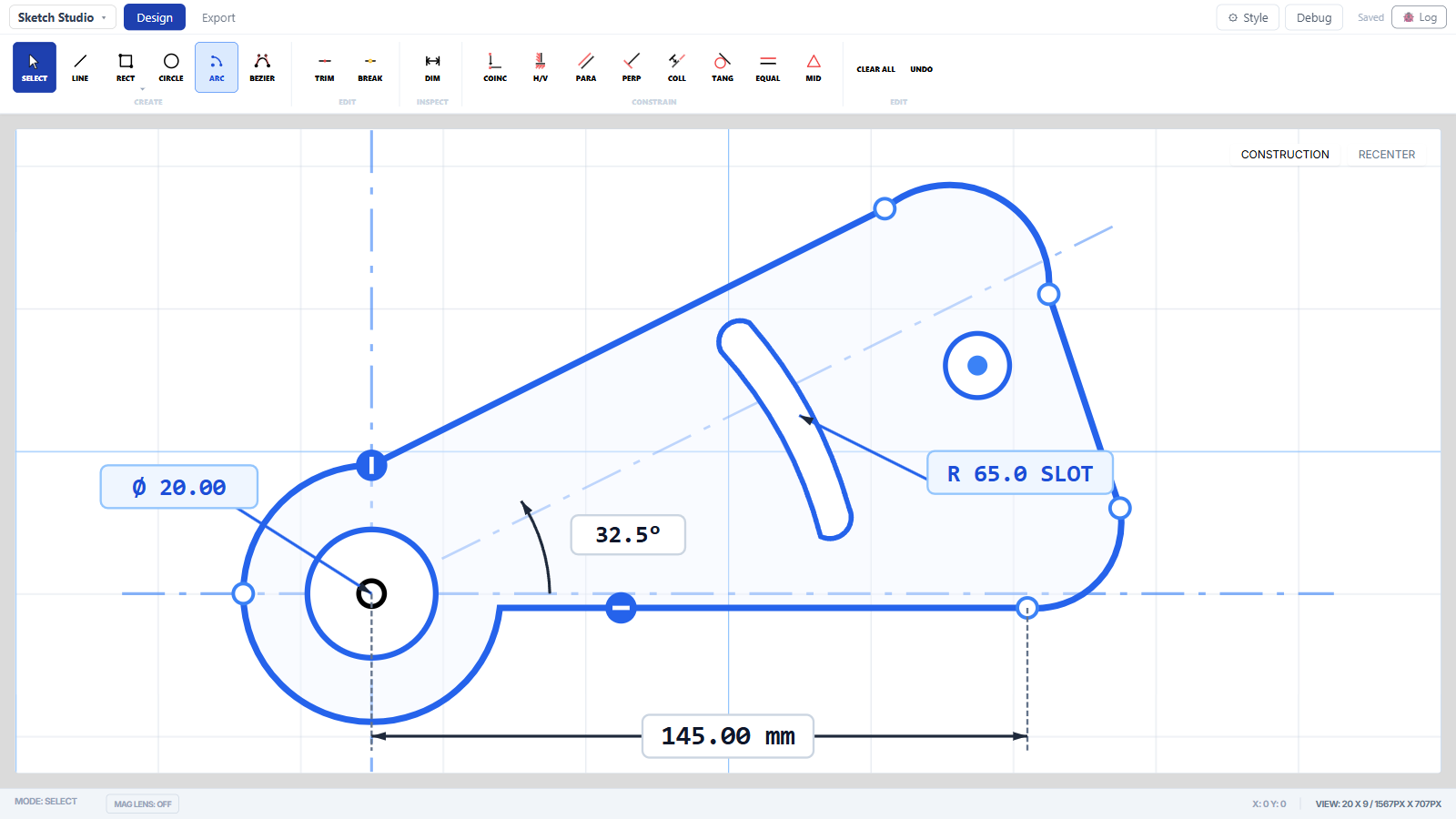This screenshot has height=819, width=1456.
Task: Click the Saved status text
Action: (1370, 17)
